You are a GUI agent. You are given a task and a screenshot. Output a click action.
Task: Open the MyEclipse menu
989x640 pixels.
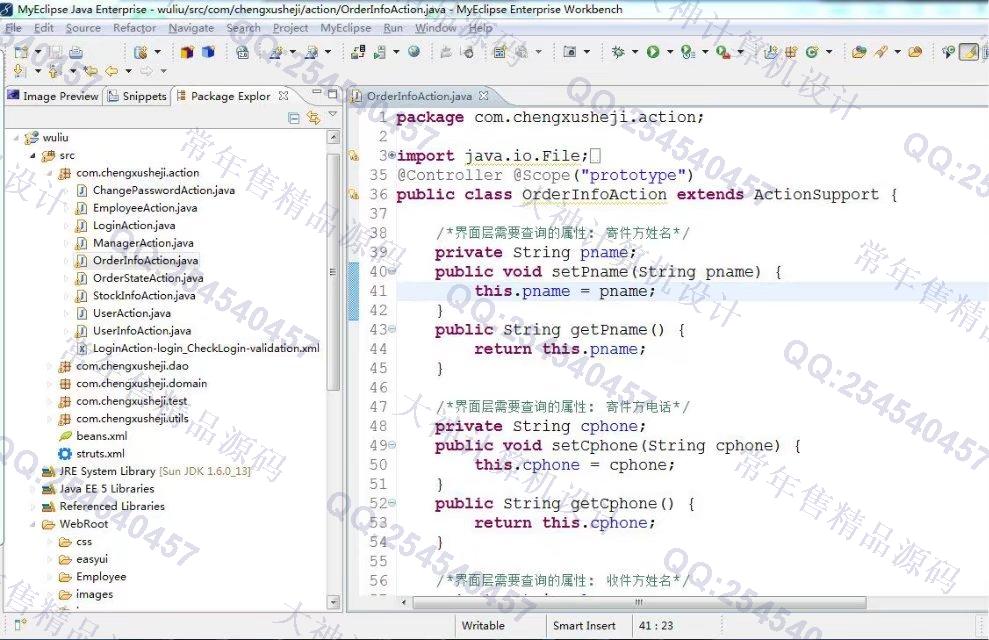(x=346, y=28)
